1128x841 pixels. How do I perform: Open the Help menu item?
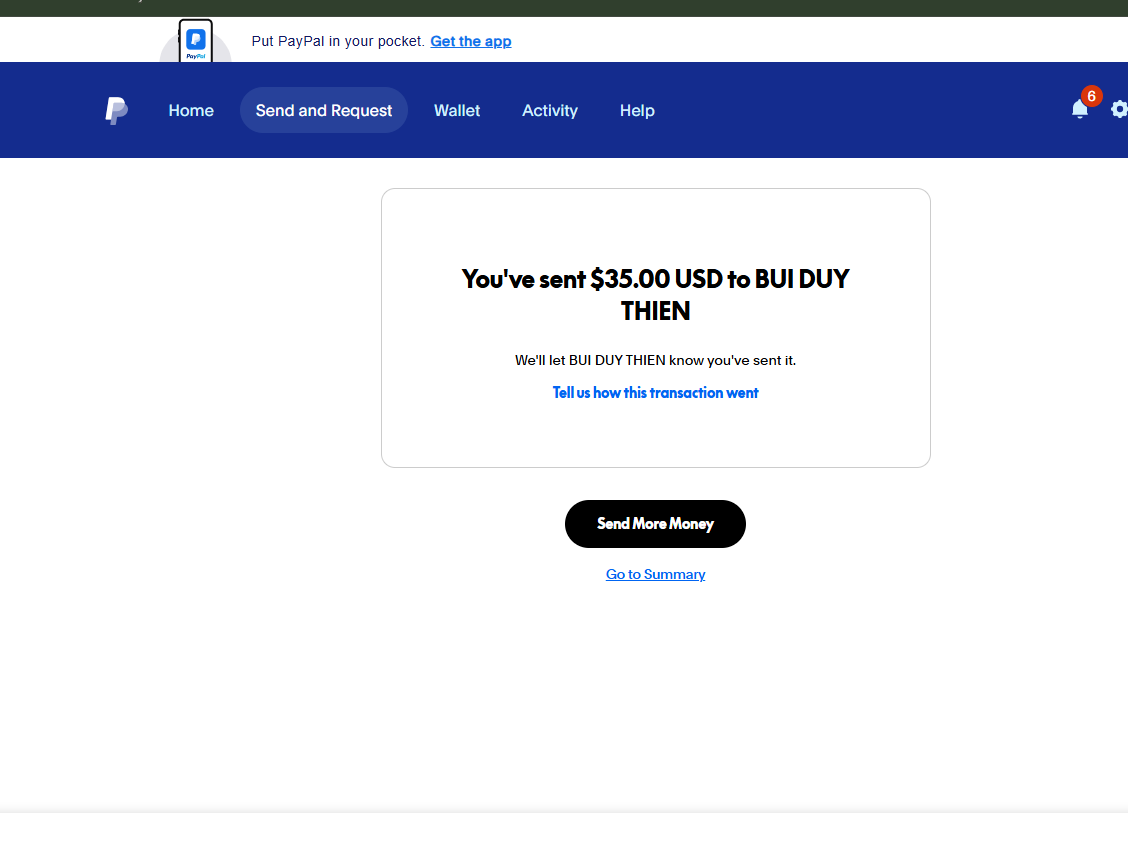coord(637,111)
